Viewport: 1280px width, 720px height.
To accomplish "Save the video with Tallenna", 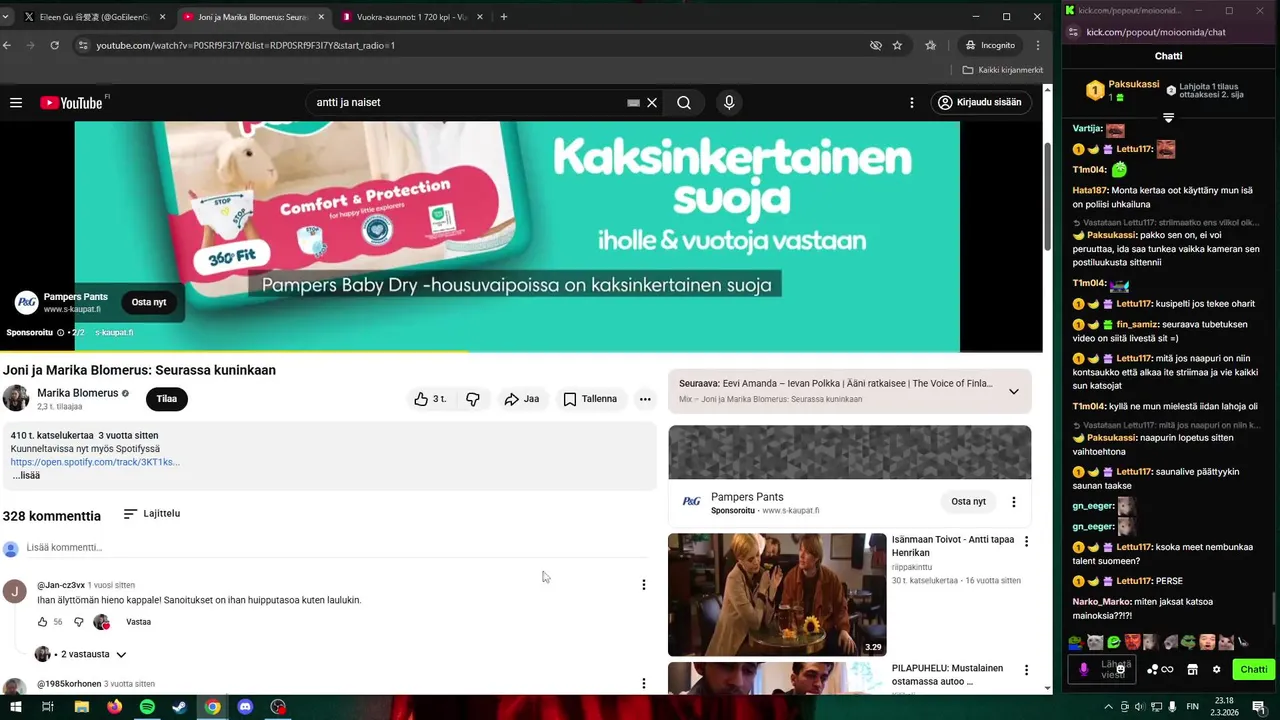I will click(590, 399).
